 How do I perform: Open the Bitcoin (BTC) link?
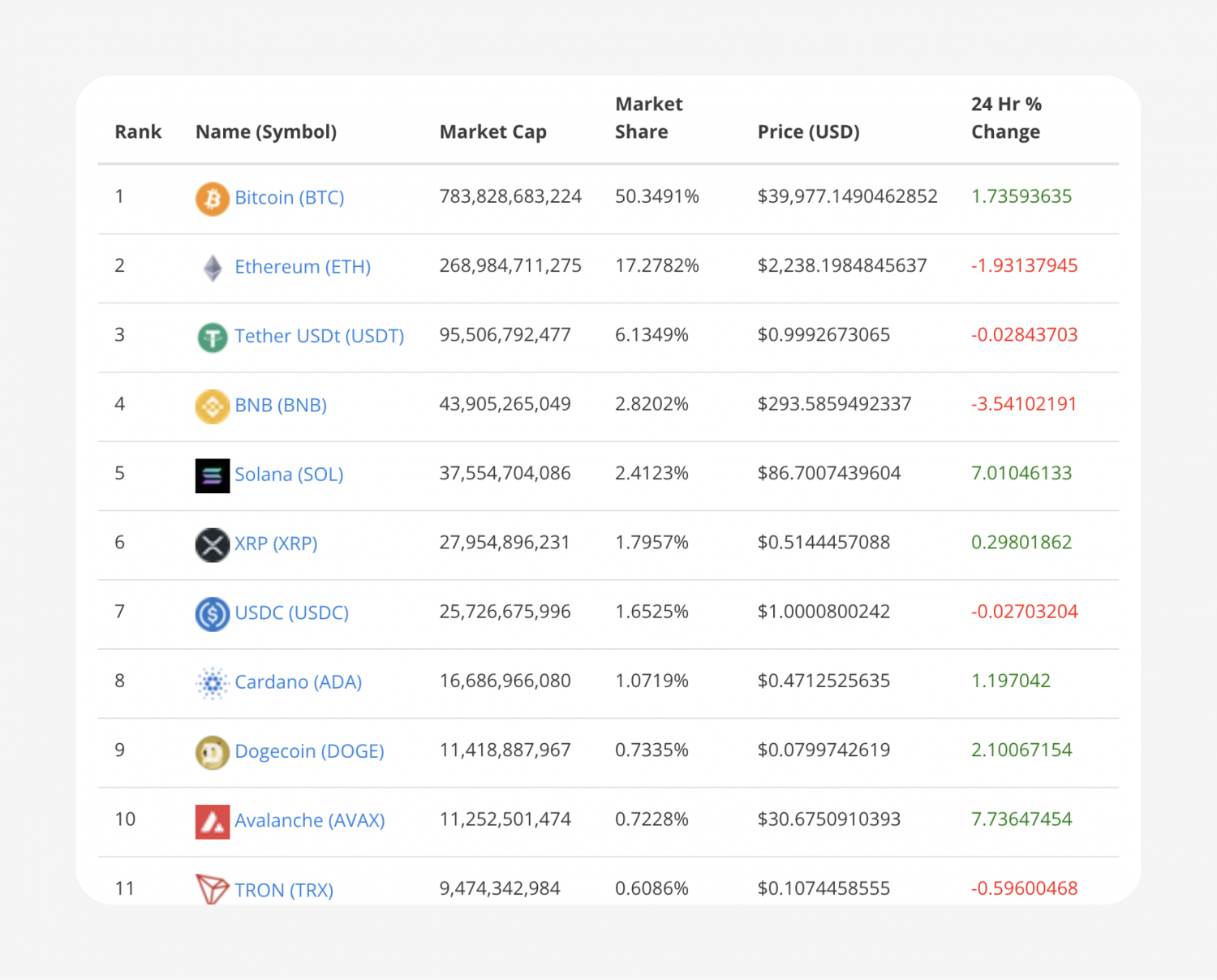coord(290,198)
